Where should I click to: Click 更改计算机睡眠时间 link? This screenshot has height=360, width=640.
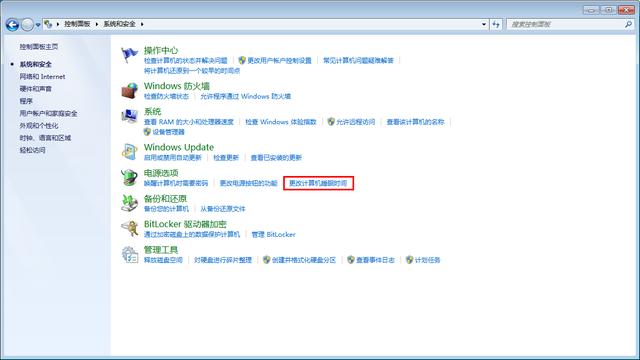coord(318,183)
